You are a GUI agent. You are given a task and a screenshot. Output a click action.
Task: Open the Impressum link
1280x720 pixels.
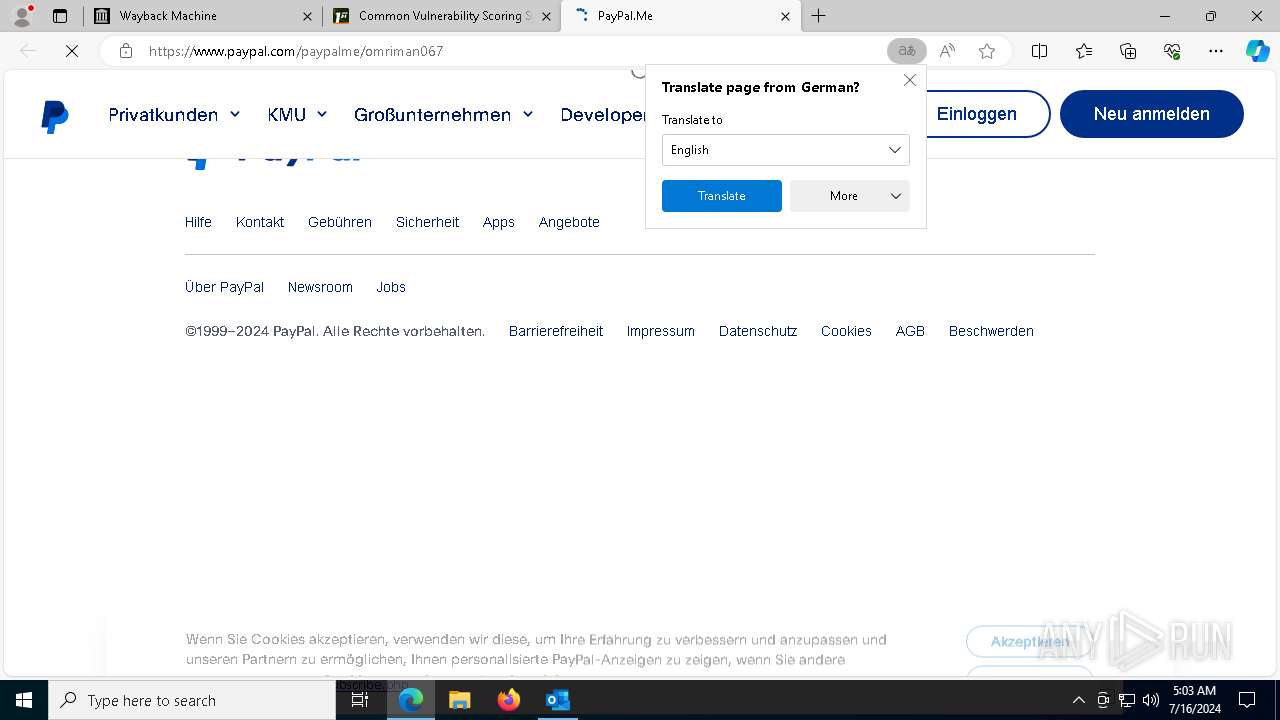click(661, 331)
